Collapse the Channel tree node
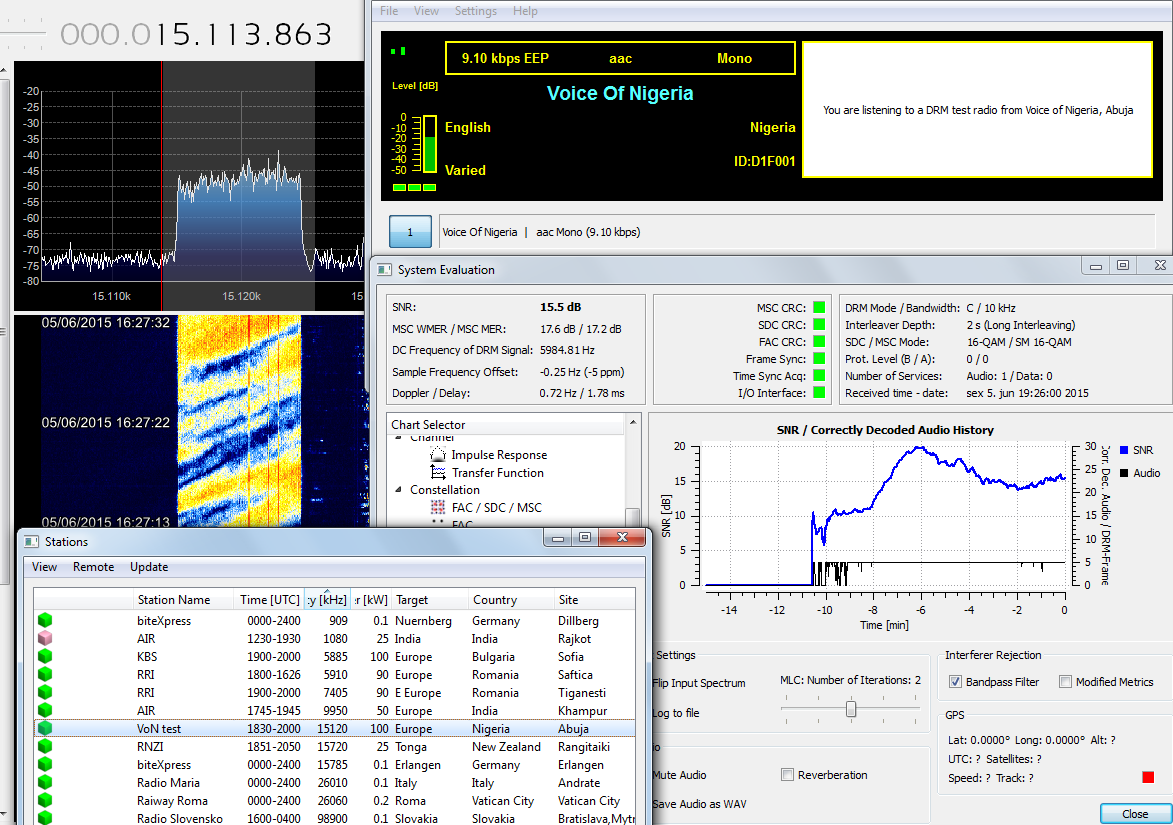This screenshot has width=1173, height=825. click(x=398, y=438)
